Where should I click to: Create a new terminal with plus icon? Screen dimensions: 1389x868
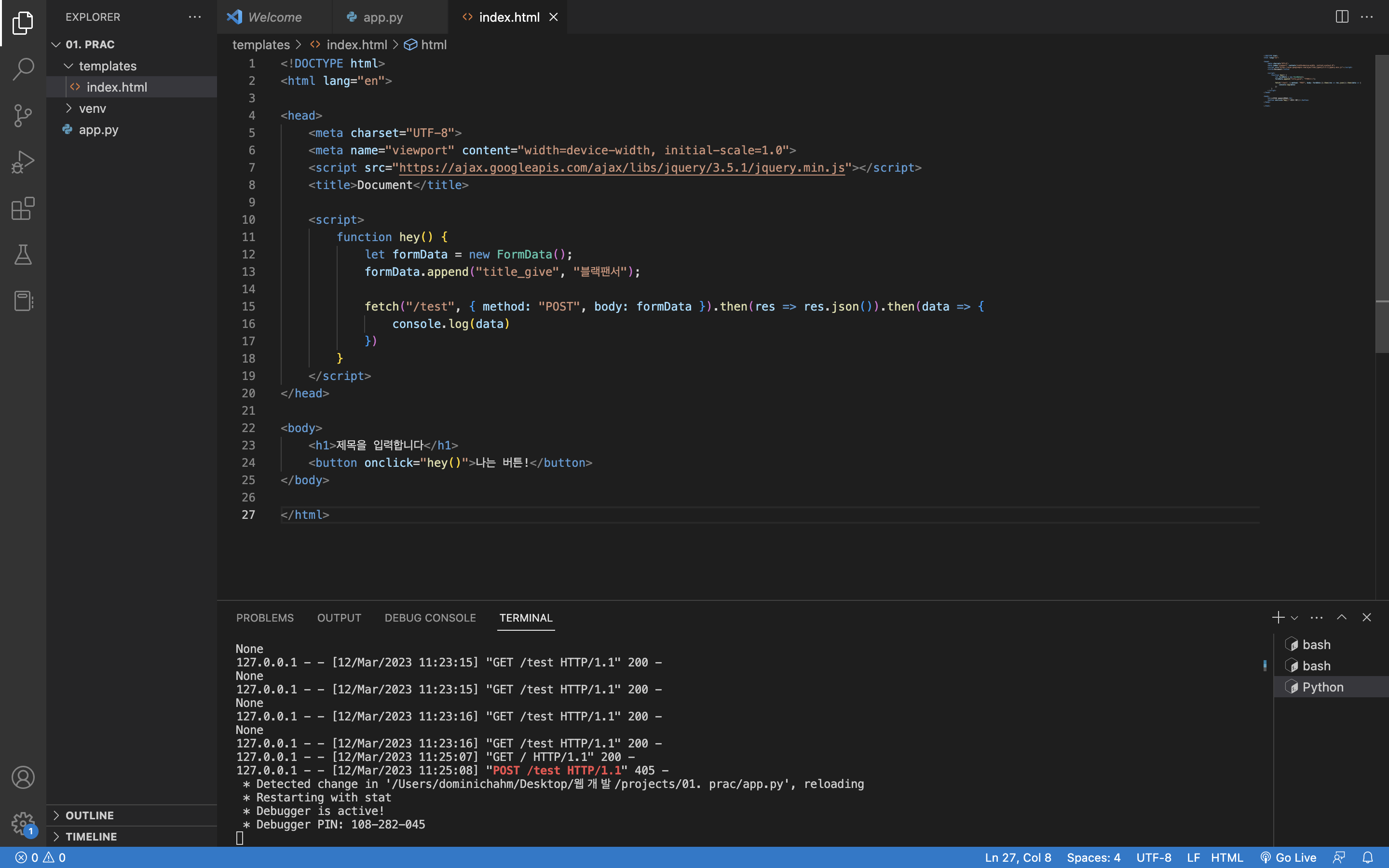coord(1278,618)
